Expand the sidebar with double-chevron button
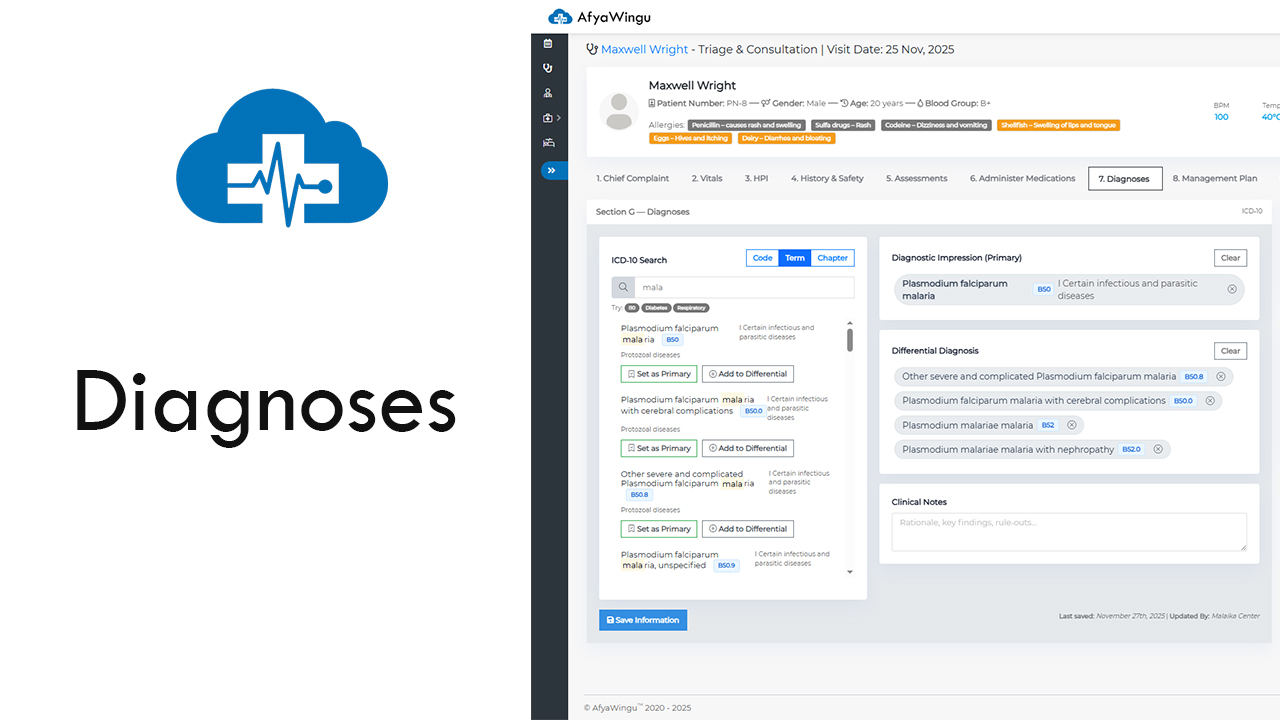The height and width of the screenshot is (720, 1280). (x=551, y=170)
